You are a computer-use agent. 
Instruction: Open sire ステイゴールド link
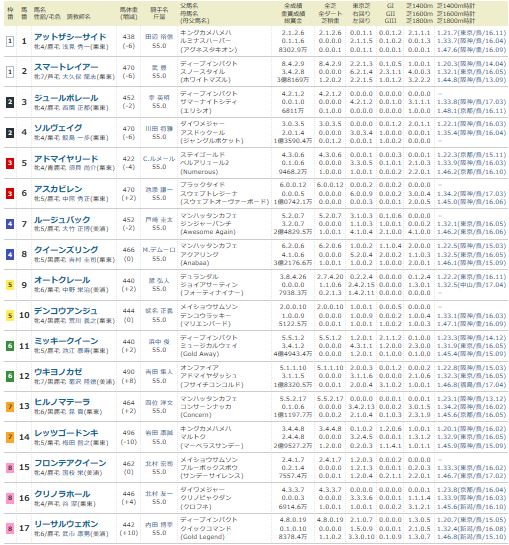202,154
